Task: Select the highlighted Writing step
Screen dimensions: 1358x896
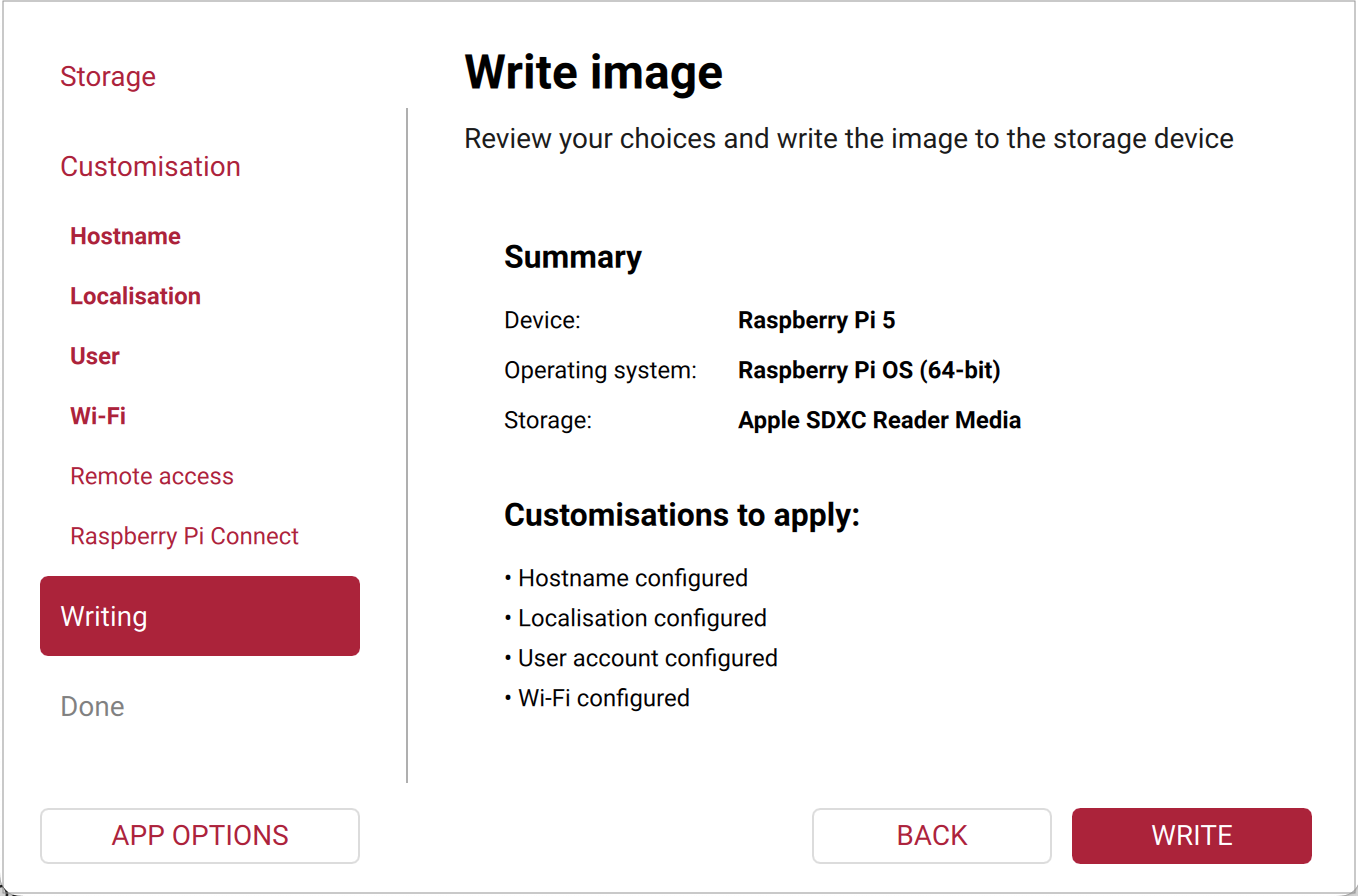Action: click(199, 616)
